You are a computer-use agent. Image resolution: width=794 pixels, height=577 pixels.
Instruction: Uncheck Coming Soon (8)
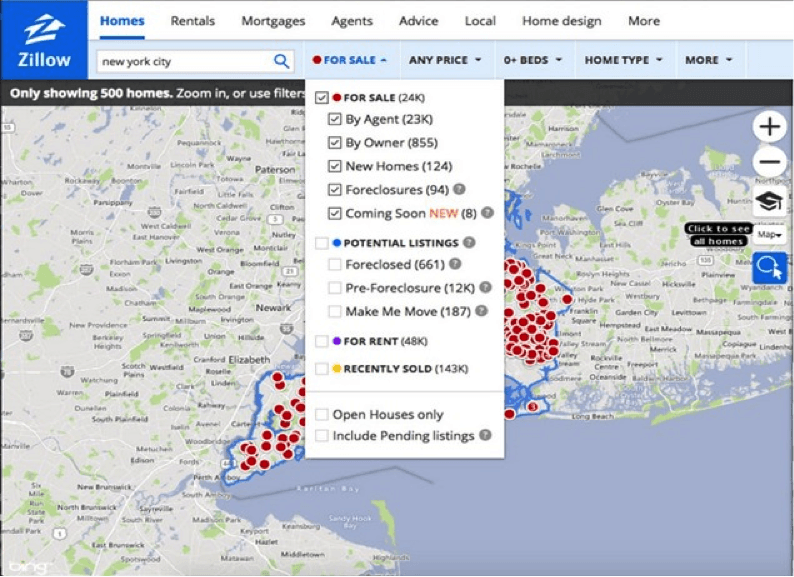pos(334,213)
